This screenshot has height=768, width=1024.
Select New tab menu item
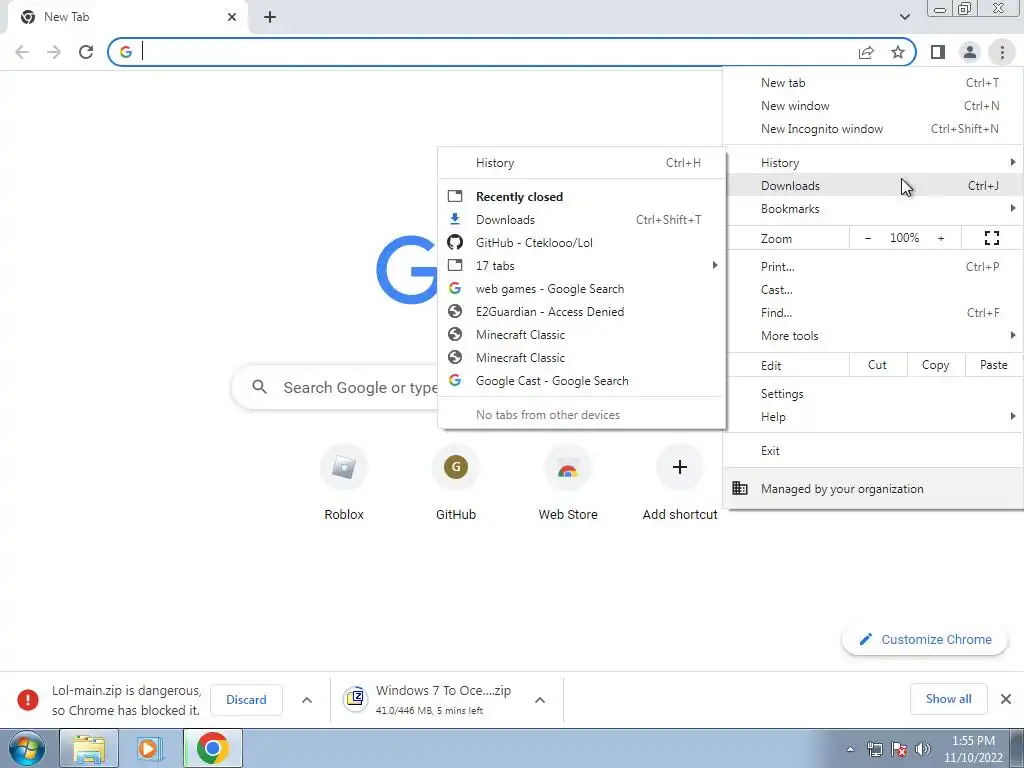873,83
